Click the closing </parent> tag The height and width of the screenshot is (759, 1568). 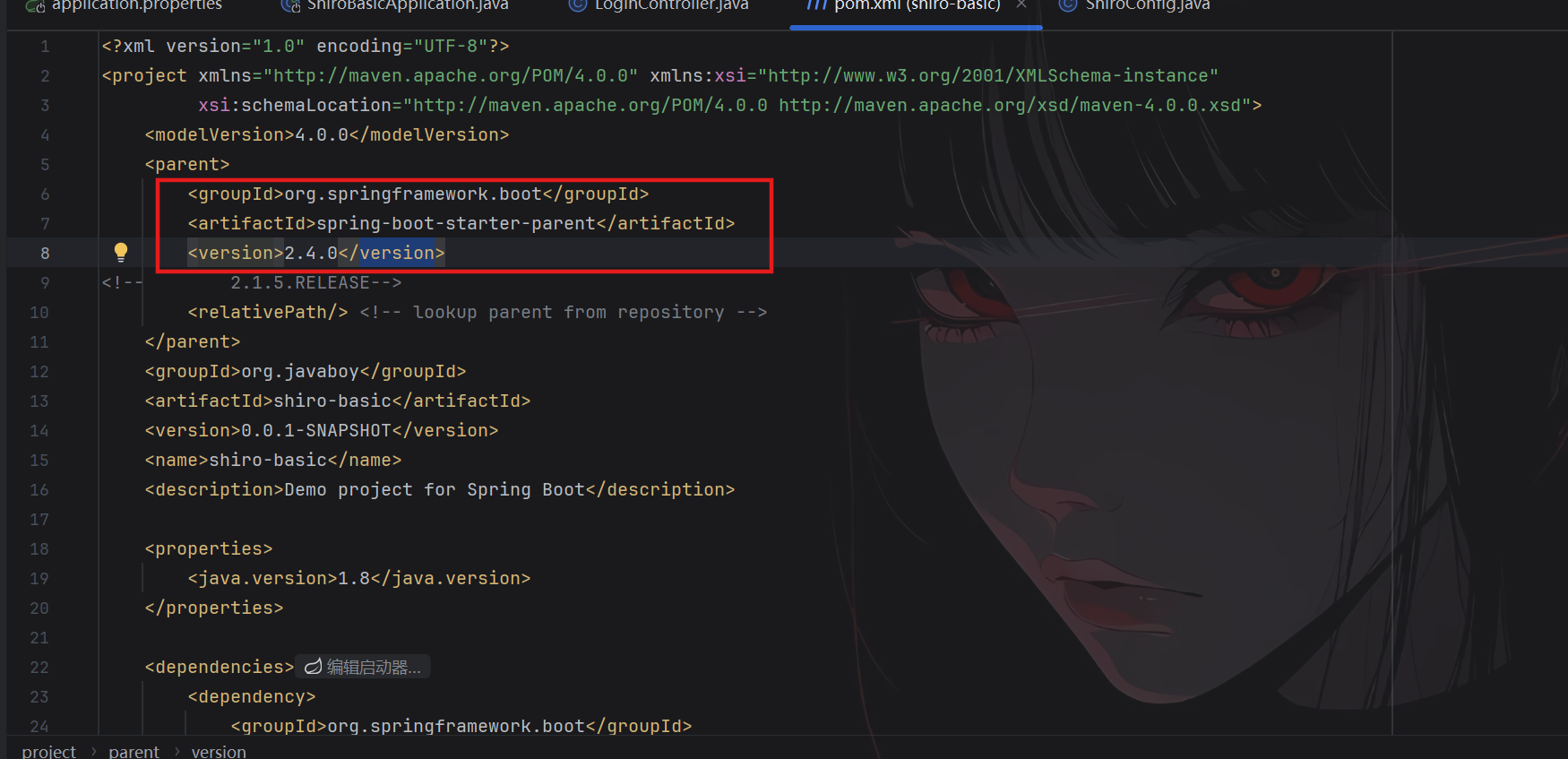[193, 341]
